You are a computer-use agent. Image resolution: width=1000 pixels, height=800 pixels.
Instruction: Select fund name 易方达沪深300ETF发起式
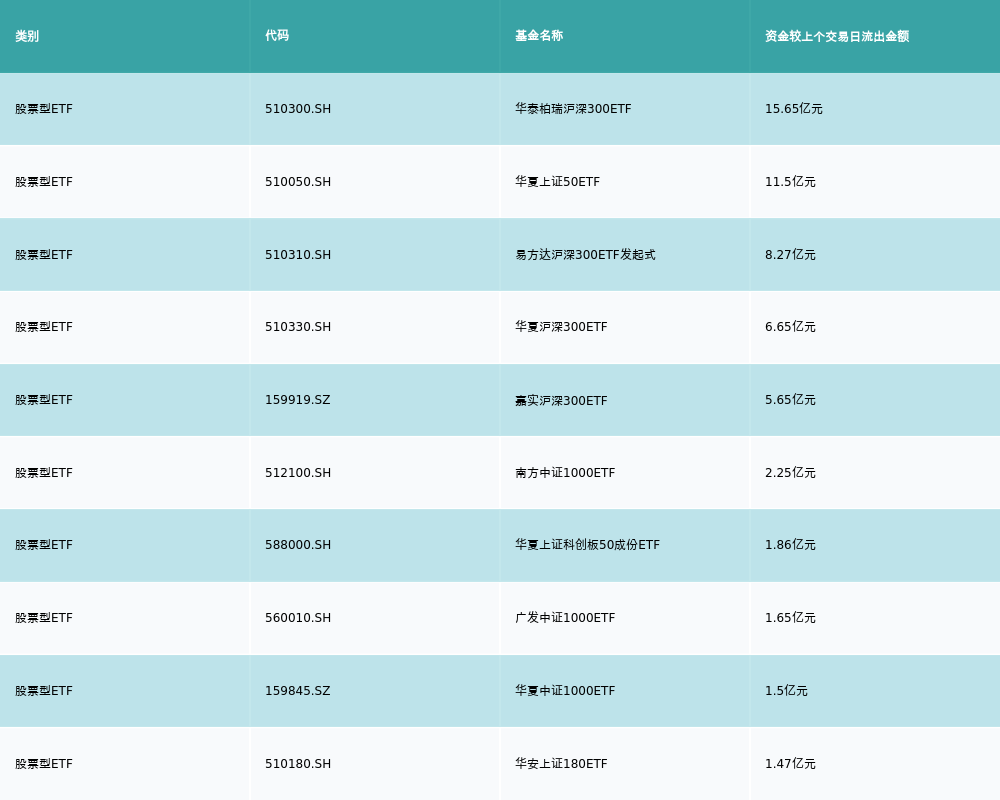pos(585,255)
